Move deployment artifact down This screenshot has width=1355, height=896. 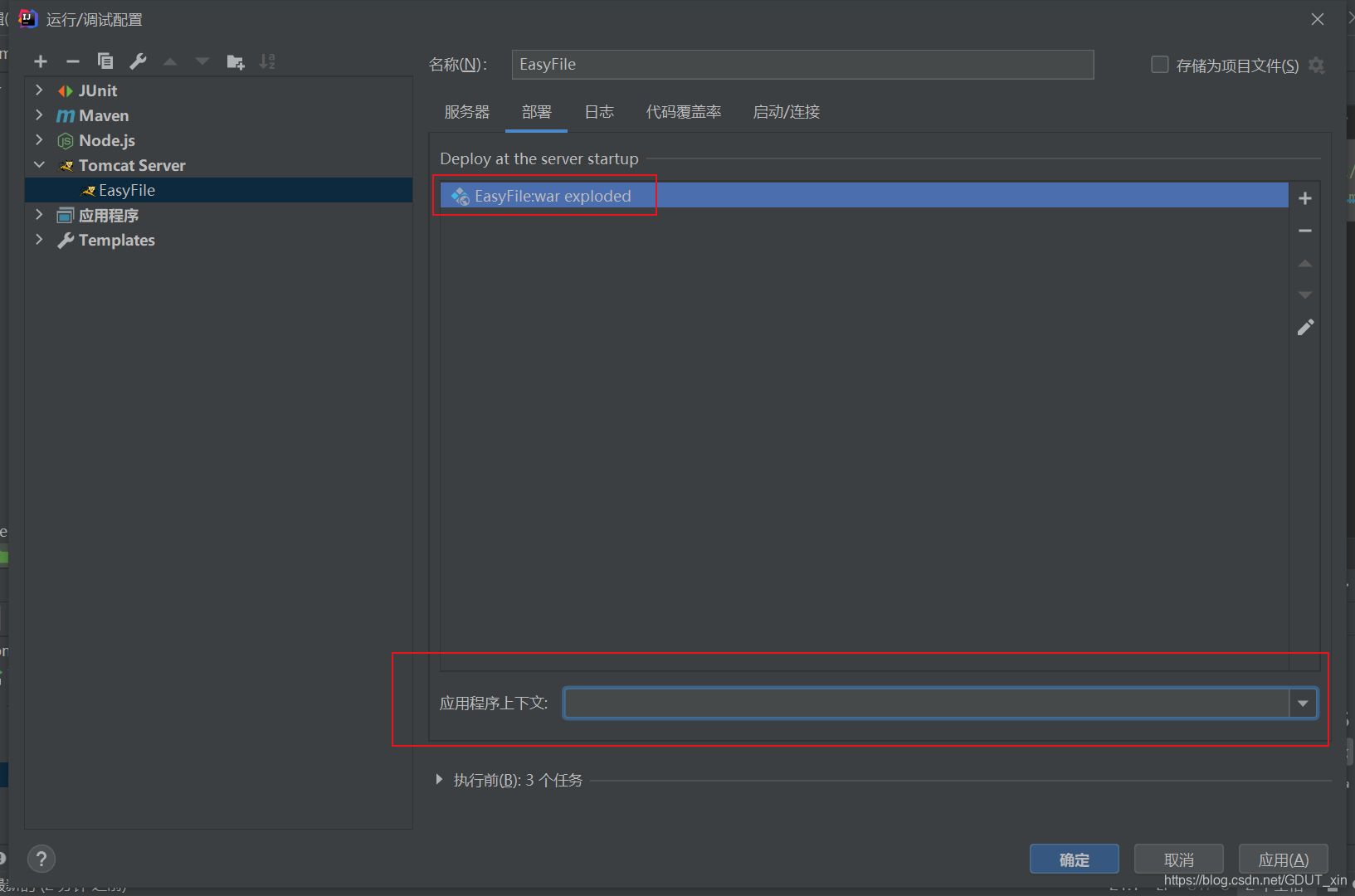pos(1305,295)
